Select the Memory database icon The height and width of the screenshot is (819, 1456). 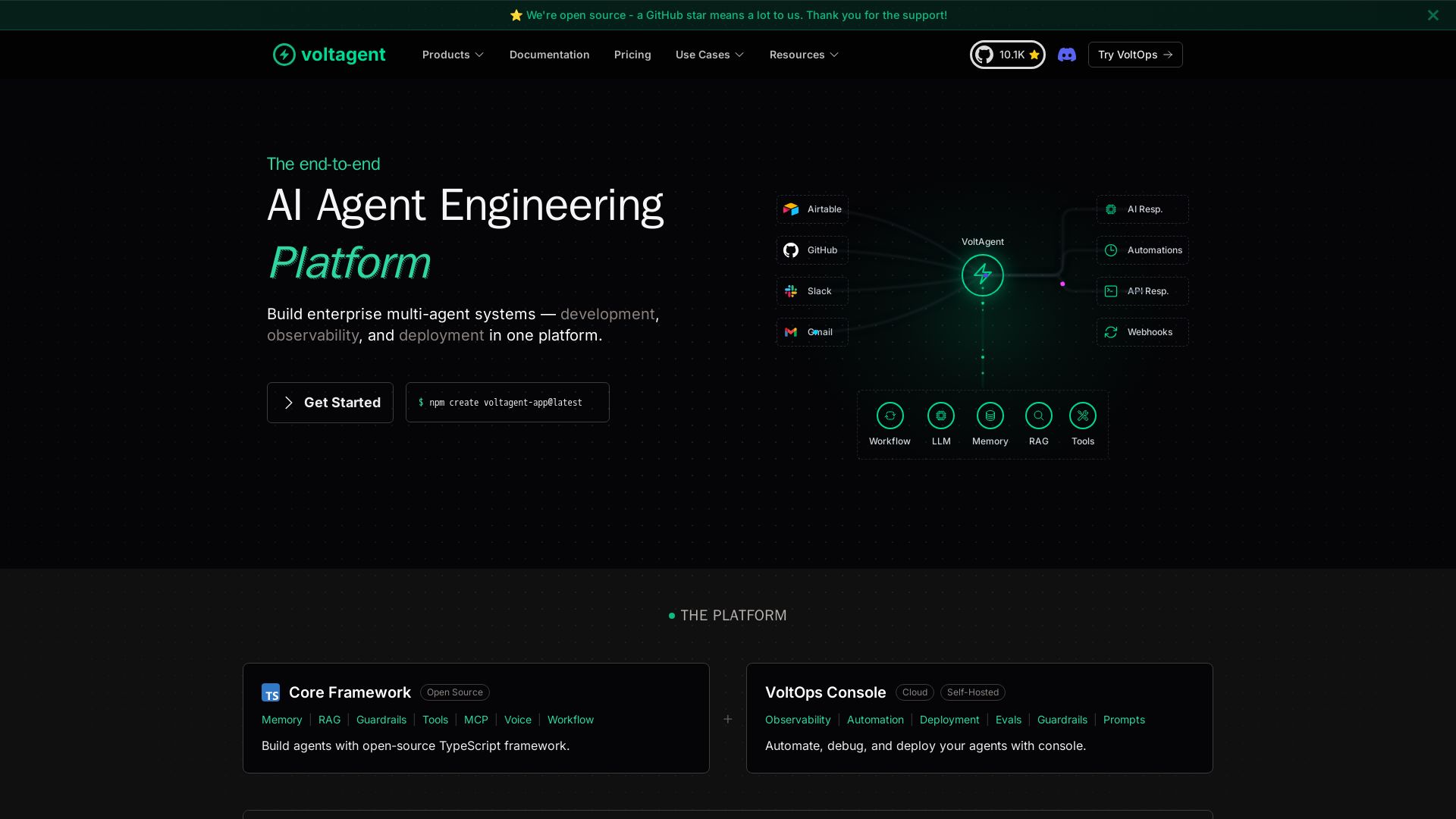[x=990, y=416]
